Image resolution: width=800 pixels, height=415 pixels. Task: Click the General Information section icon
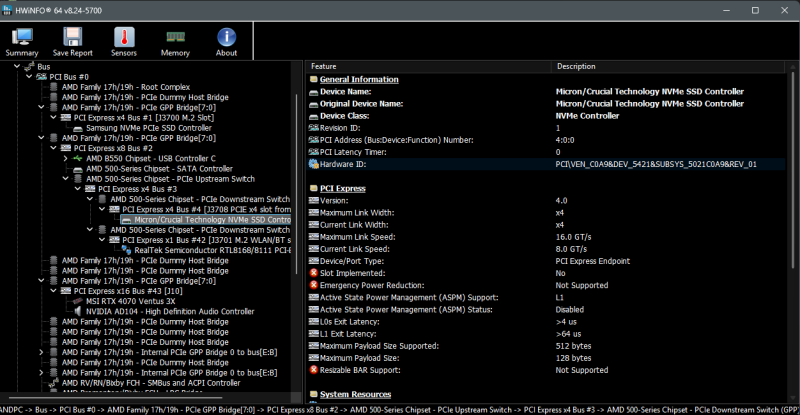pos(313,79)
